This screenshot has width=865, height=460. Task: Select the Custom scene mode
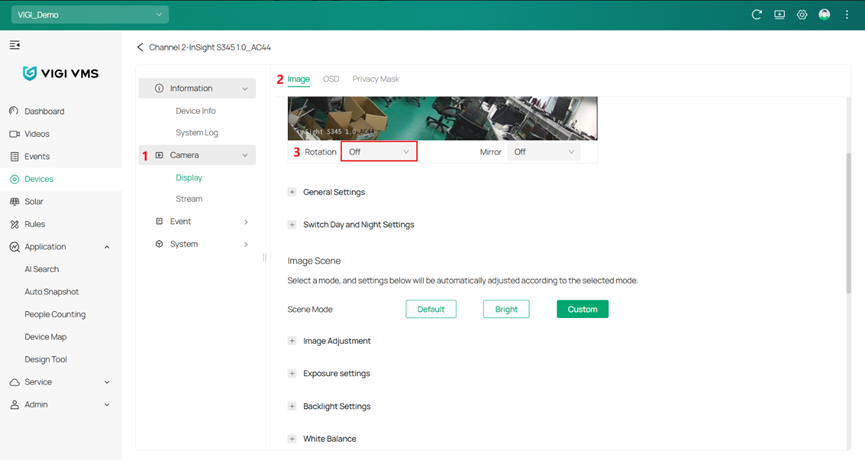point(582,309)
